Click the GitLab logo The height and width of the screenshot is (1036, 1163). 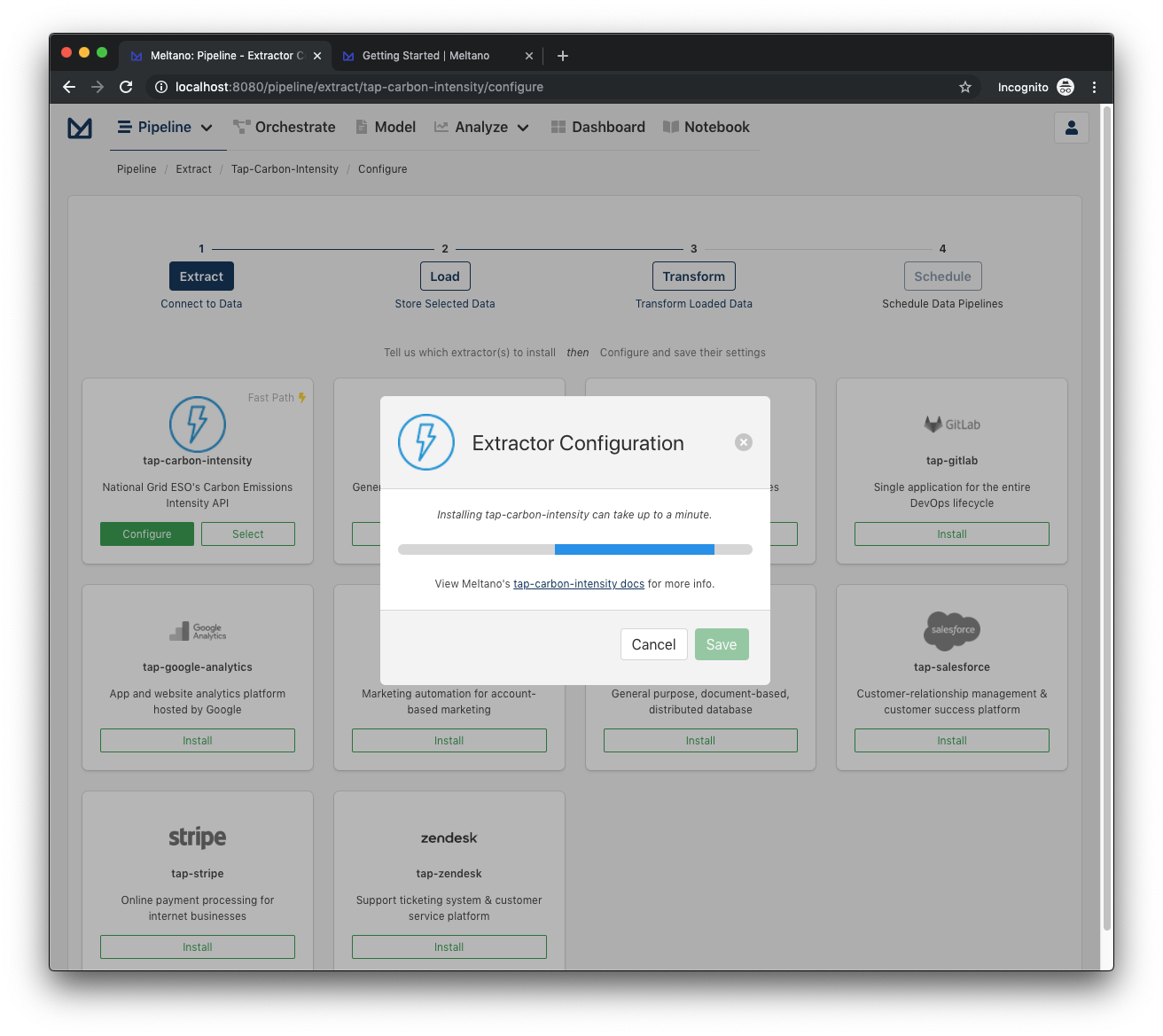[952, 425]
